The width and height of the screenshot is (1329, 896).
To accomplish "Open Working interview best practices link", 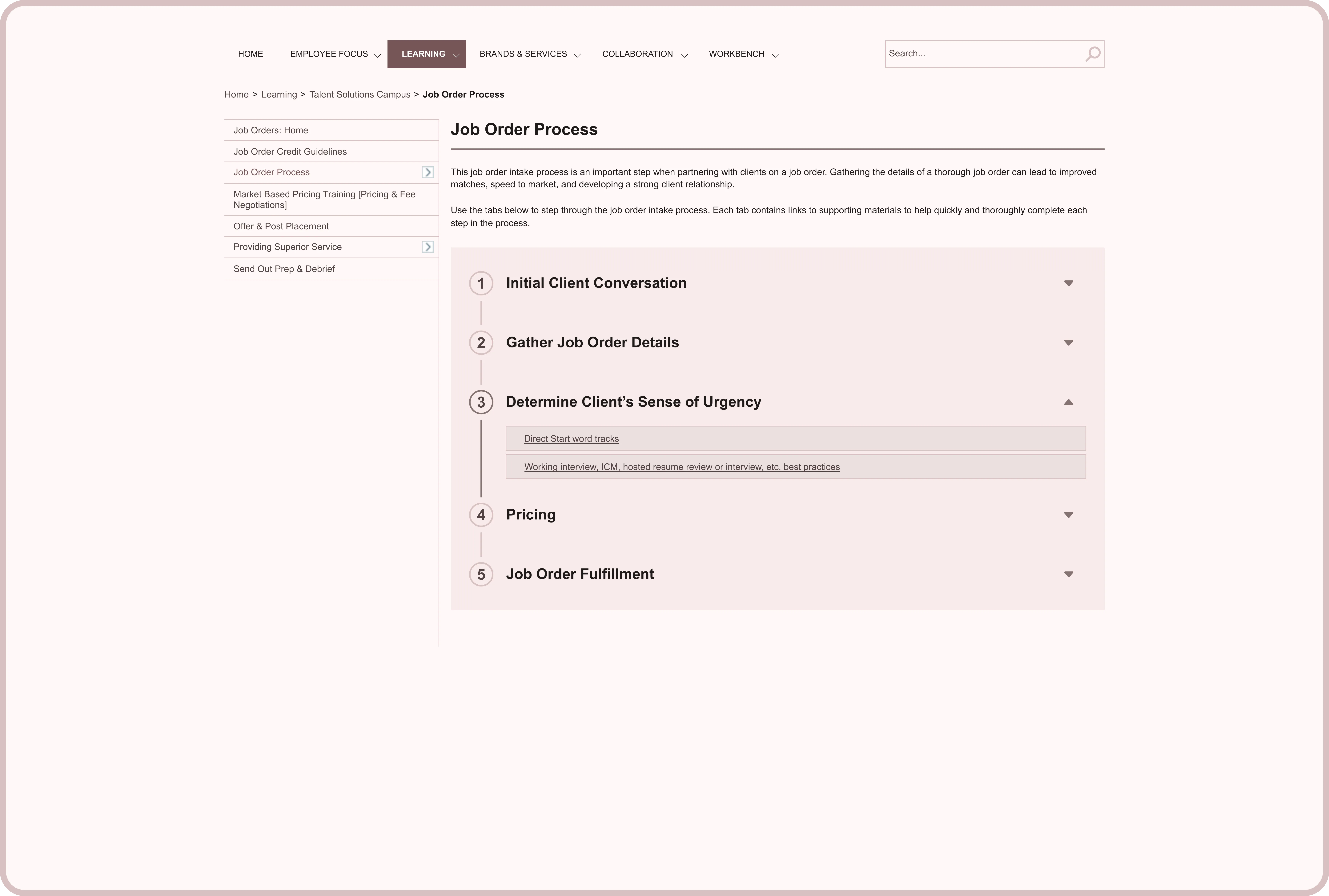I will coord(682,467).
